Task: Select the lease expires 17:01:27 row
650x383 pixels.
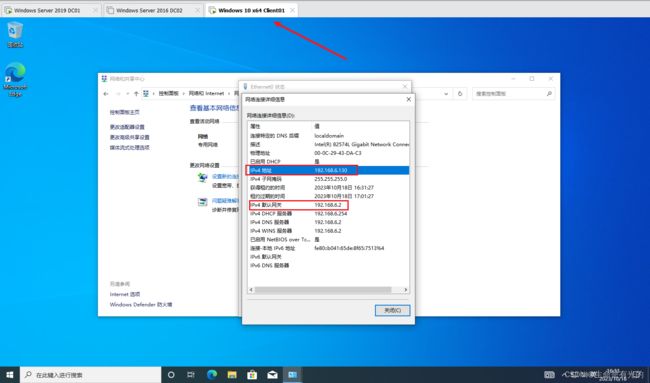Action: pyautogui.click(x=328, y=196)
